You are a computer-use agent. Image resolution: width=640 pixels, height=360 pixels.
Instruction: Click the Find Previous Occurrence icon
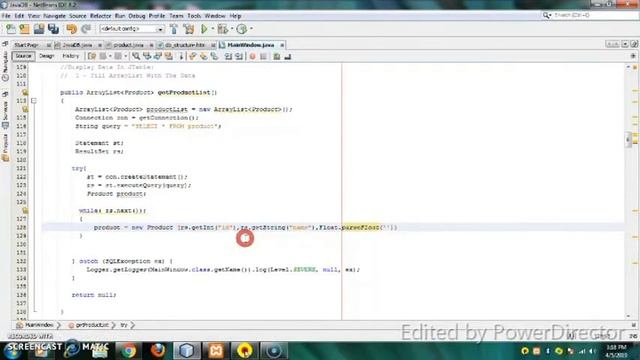(147, 56)
